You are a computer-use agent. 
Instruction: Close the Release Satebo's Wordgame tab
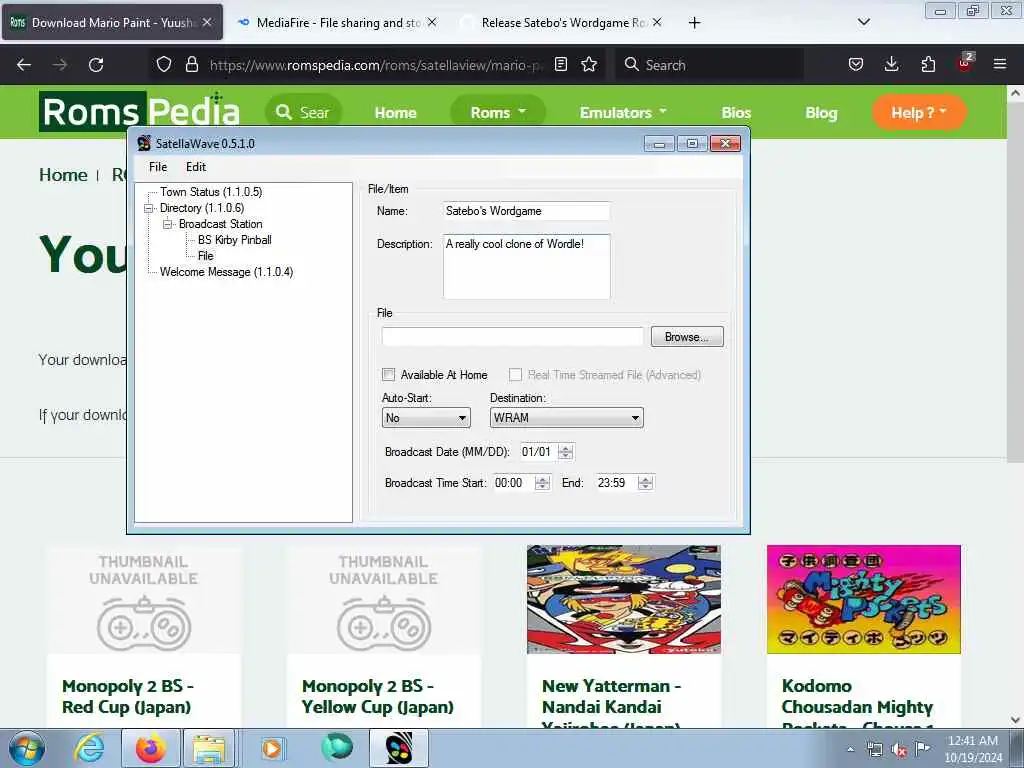click(x=657, y=22)
